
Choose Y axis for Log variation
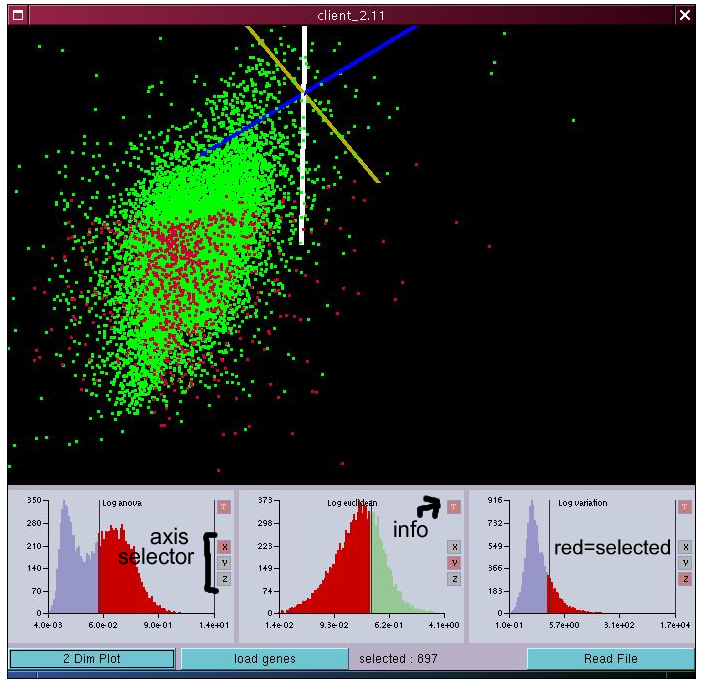(x=685, y=563)
